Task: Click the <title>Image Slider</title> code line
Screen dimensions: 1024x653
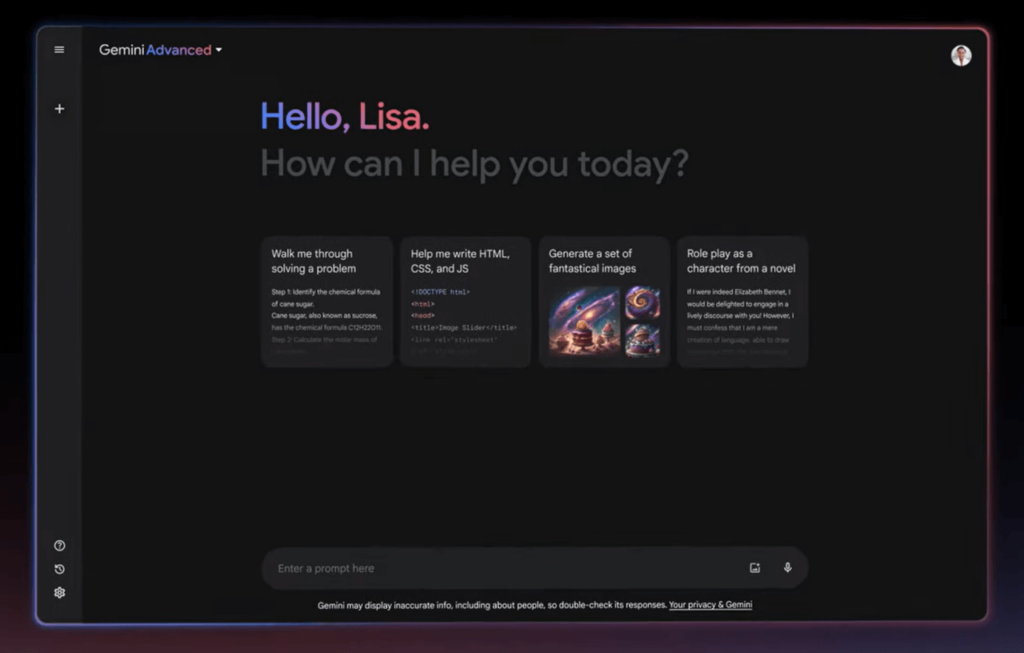Action: tap(464, 328)
